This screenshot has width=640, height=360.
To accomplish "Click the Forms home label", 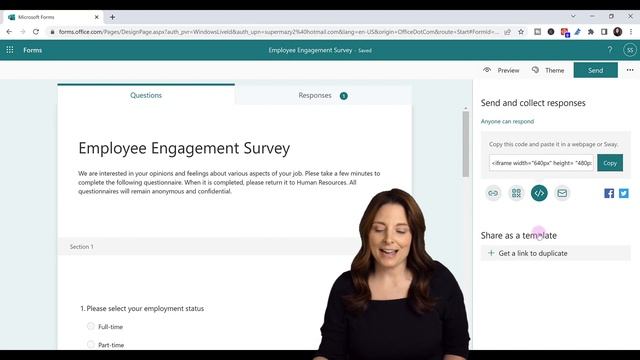I will point(33,50).
